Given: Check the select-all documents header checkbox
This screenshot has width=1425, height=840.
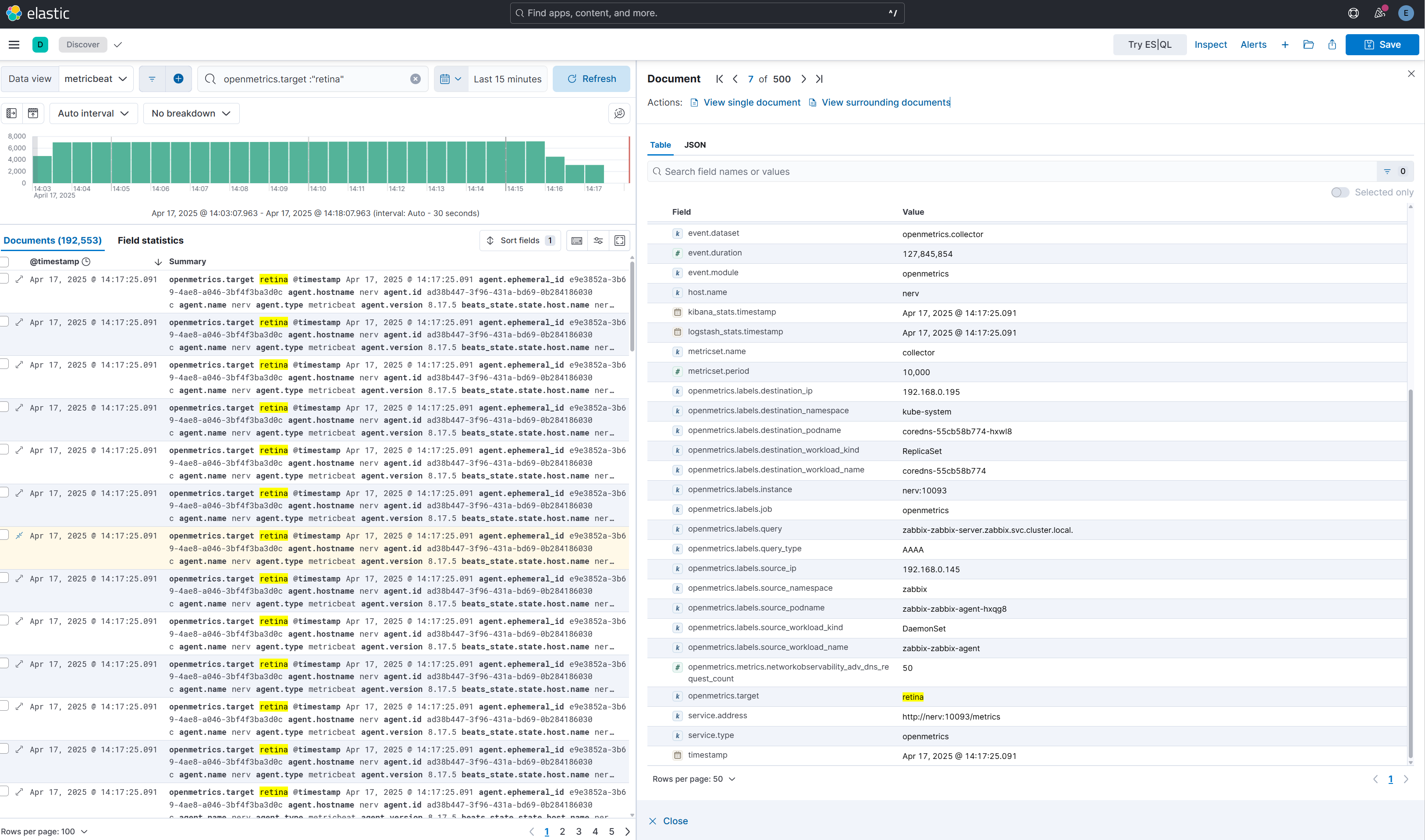Looking at the screenshot, I should point(4,262).
